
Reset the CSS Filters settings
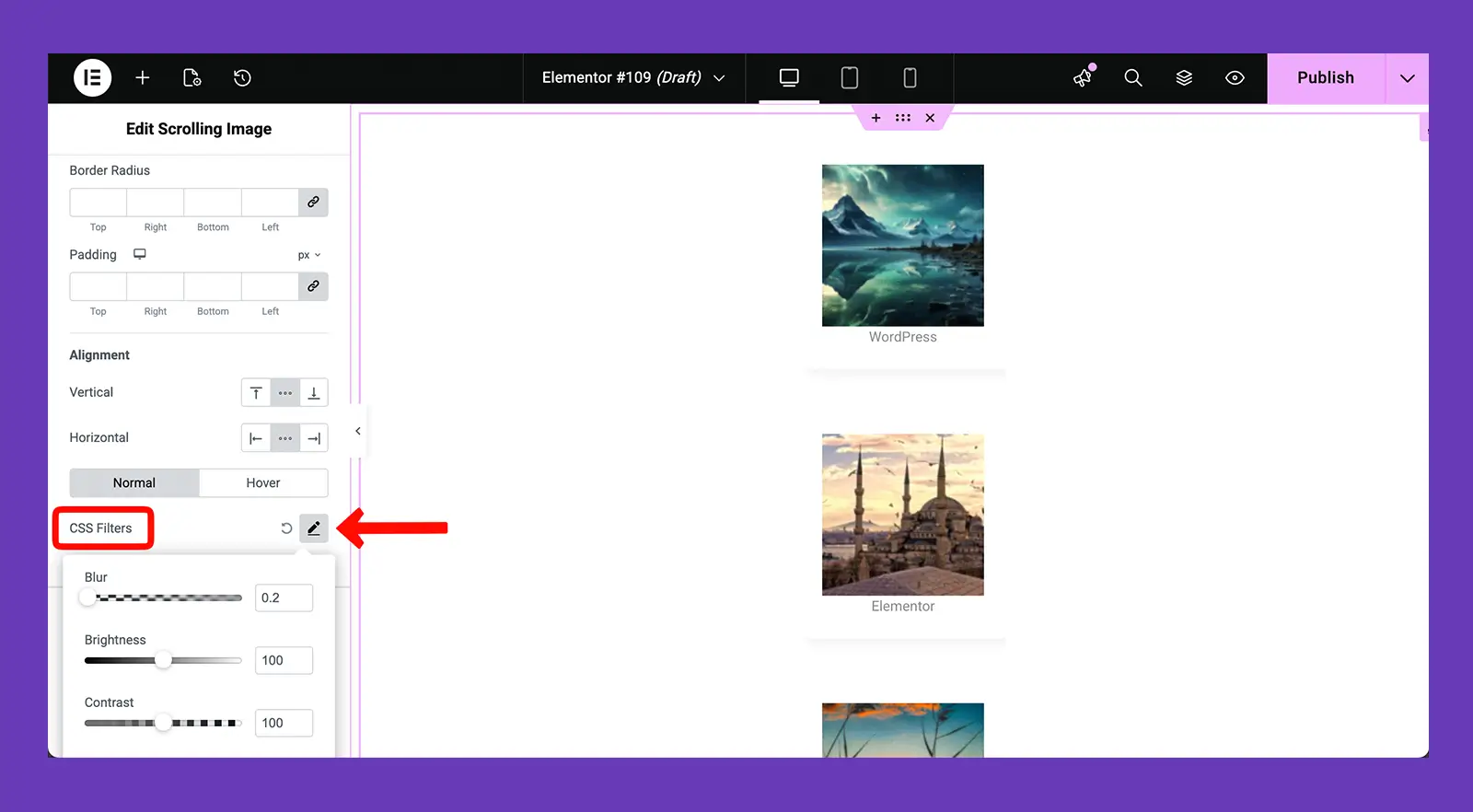click(x=286, y=528)
